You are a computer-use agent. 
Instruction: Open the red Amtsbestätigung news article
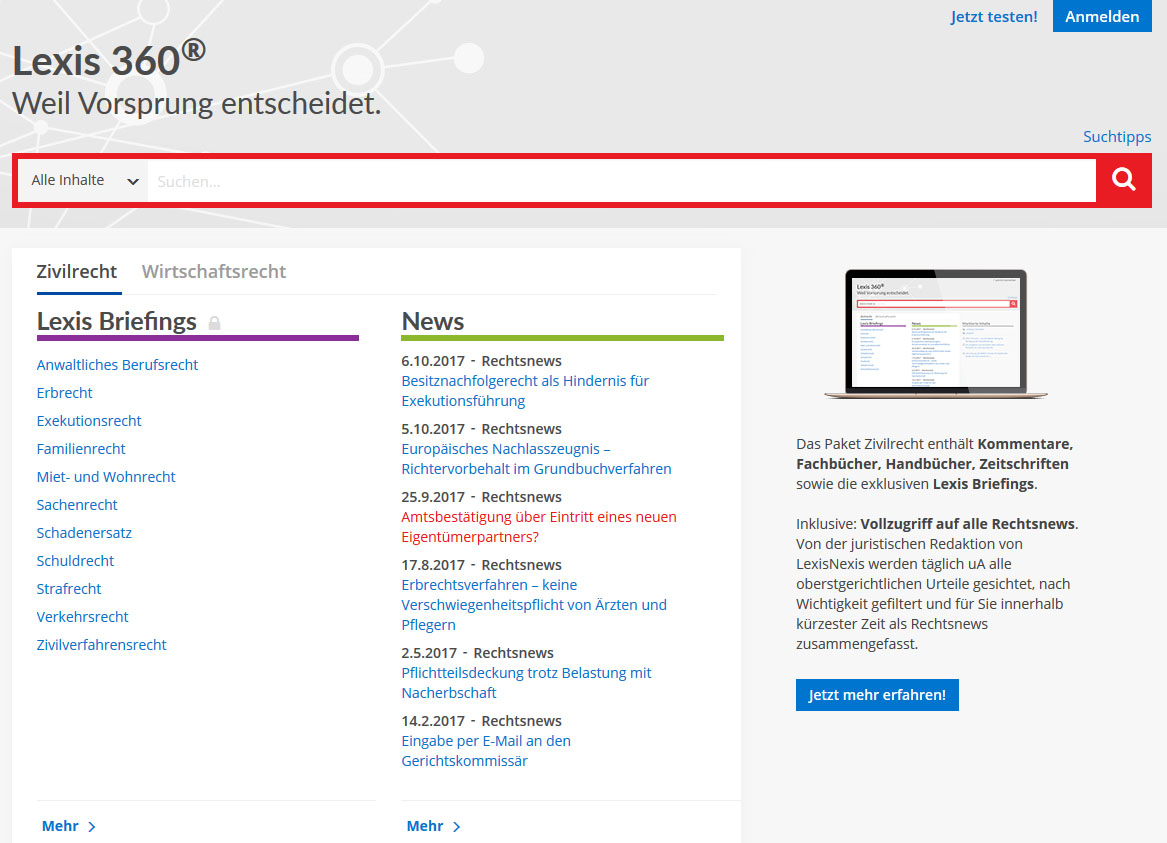[539, 527]
